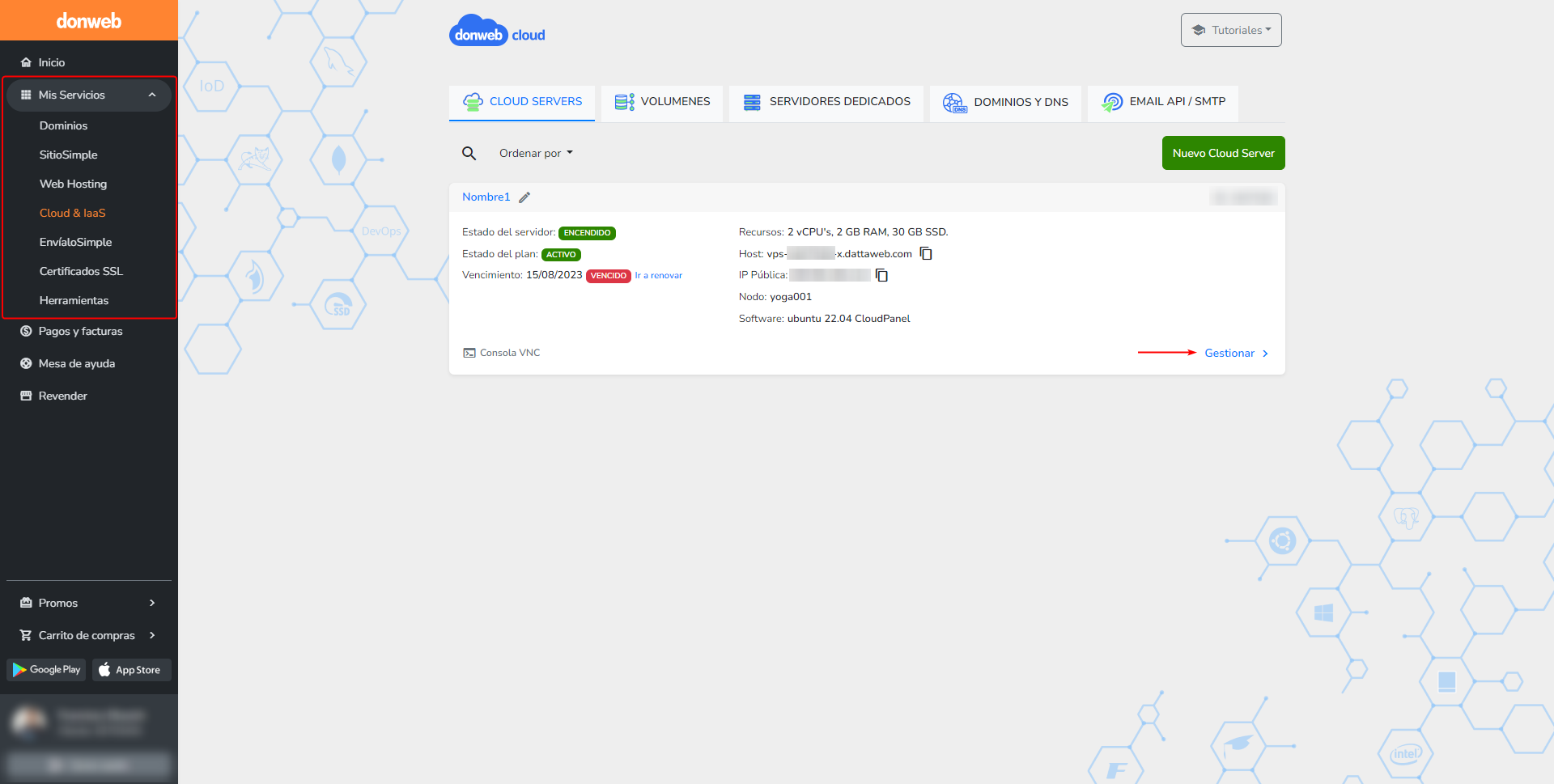The image size is (1554, 784).
Task: Click the Consola VNC terminal icon
Action: coord(469,353)
